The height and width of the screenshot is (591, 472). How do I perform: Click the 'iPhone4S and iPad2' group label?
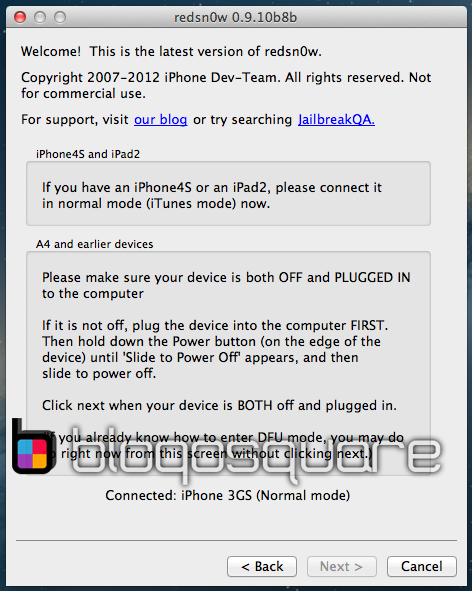click(x=88, y=154)
